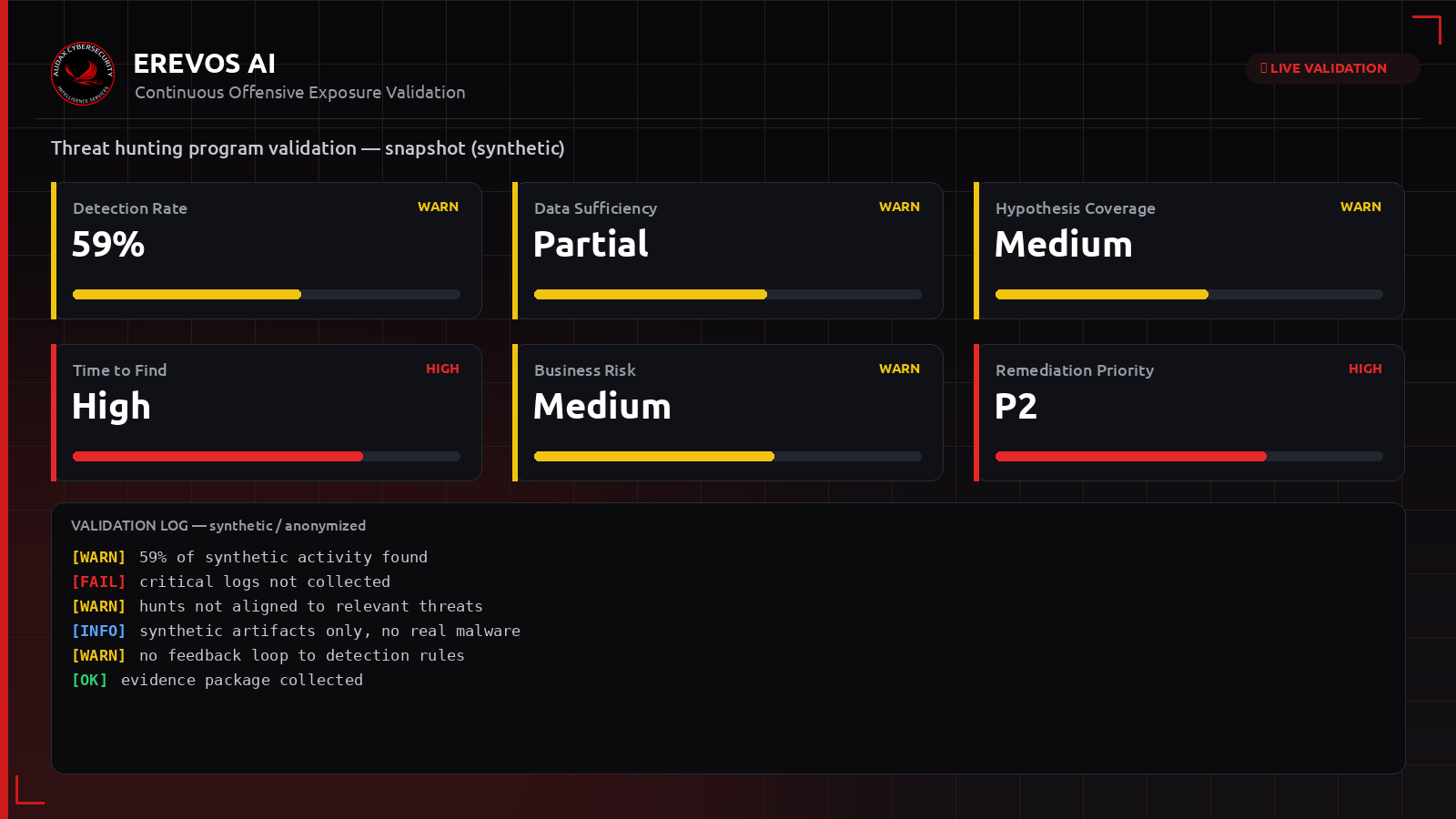Click the Medium value in Hypothesis Coverage
Viewport: 1456px width, 819px height.
tap(1064, 244)
